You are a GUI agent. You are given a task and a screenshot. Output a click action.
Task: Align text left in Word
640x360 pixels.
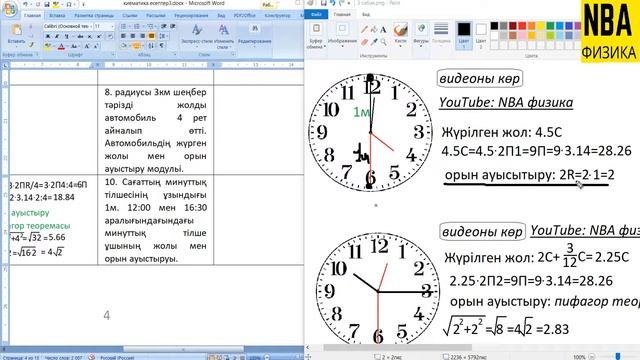pyautogui.click(x=123, y=36)
